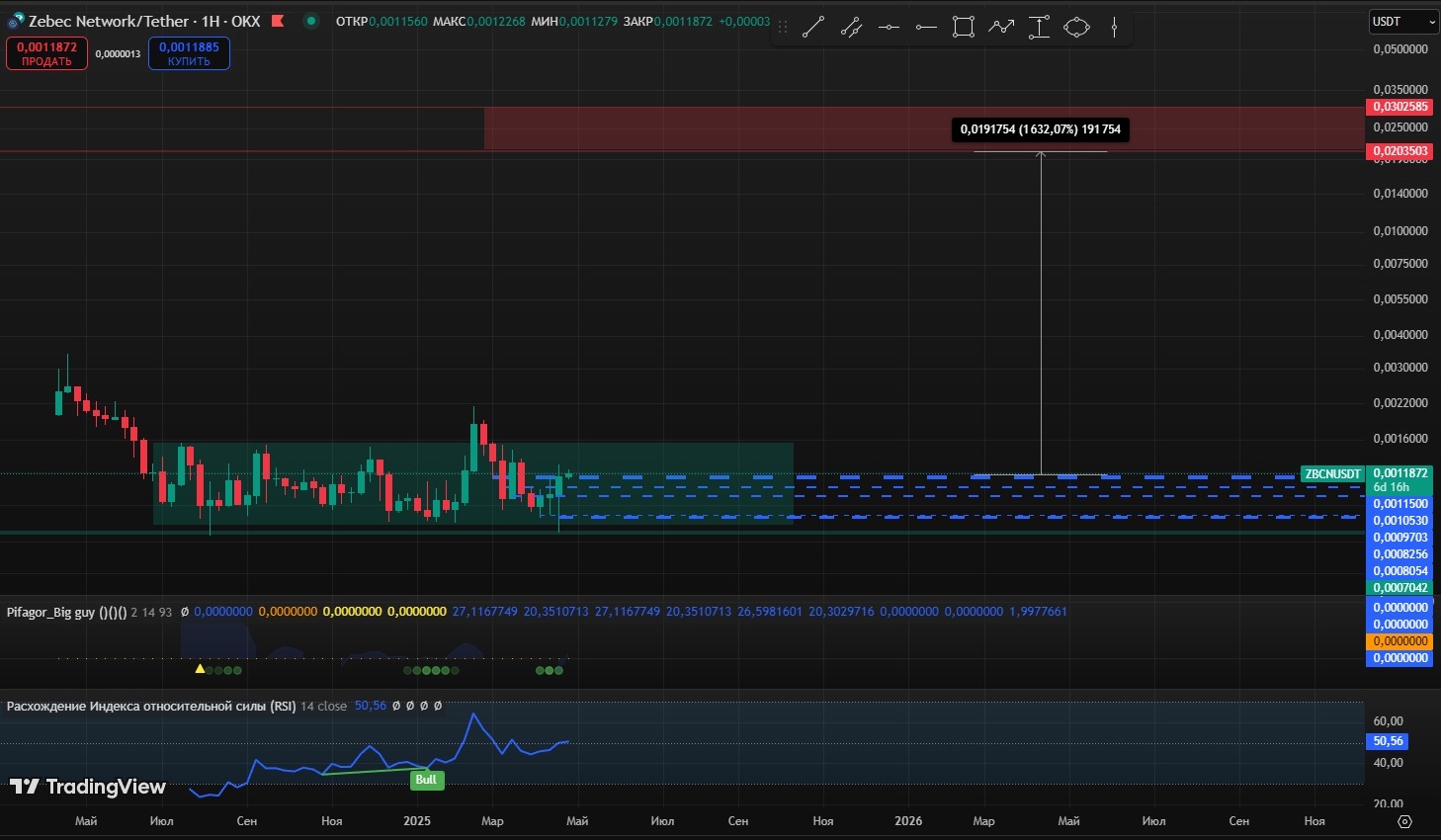1441x840 pixels.
Task: Click the 0,0011500 blue price level label
Action: click(x=1400, y=504)
